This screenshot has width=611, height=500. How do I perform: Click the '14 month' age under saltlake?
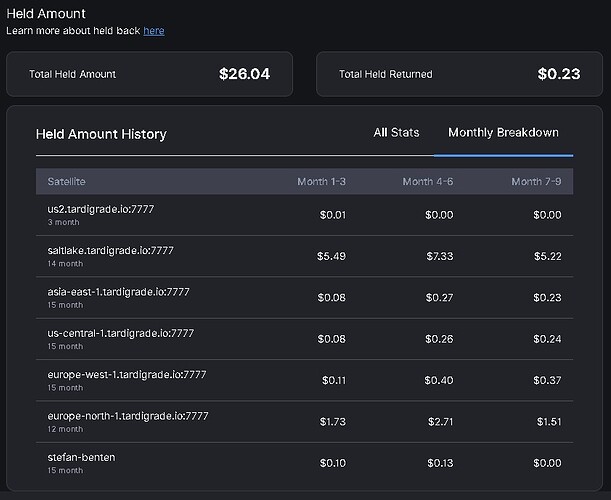coord(65,264)
